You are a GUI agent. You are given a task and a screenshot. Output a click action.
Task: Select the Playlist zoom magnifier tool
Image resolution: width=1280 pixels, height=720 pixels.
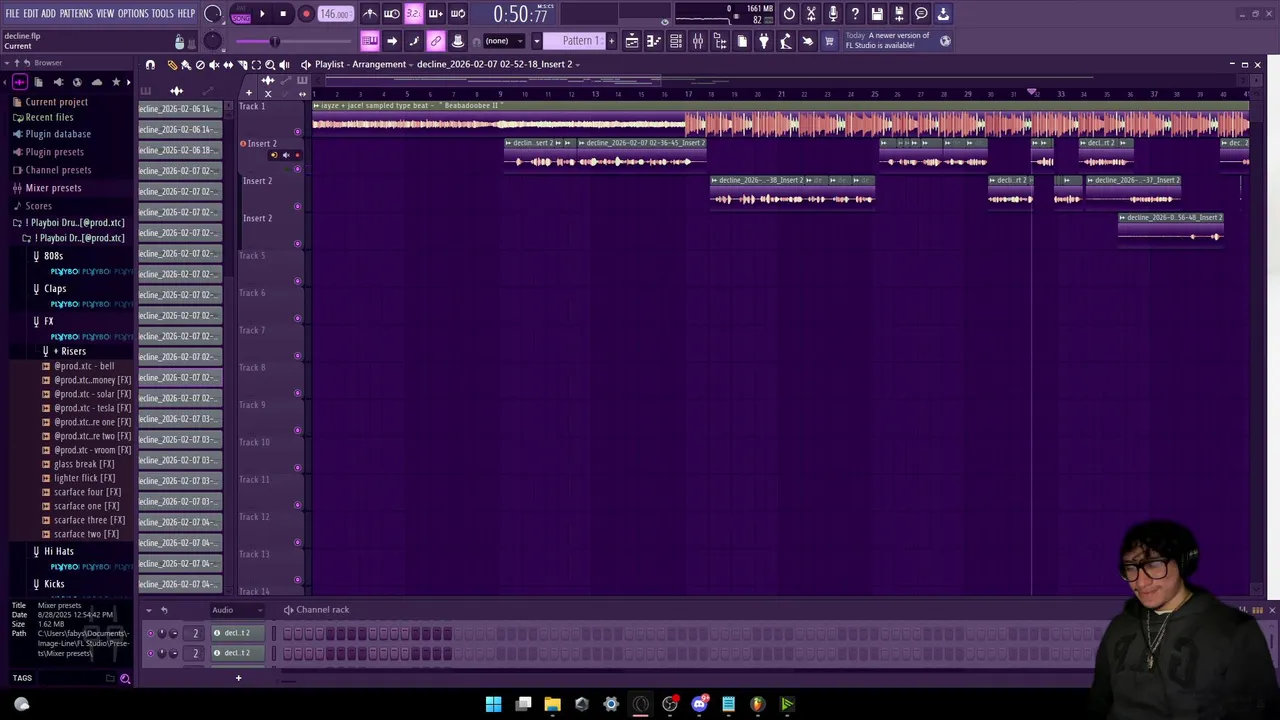pyautogui.click(x=270, y=65)
